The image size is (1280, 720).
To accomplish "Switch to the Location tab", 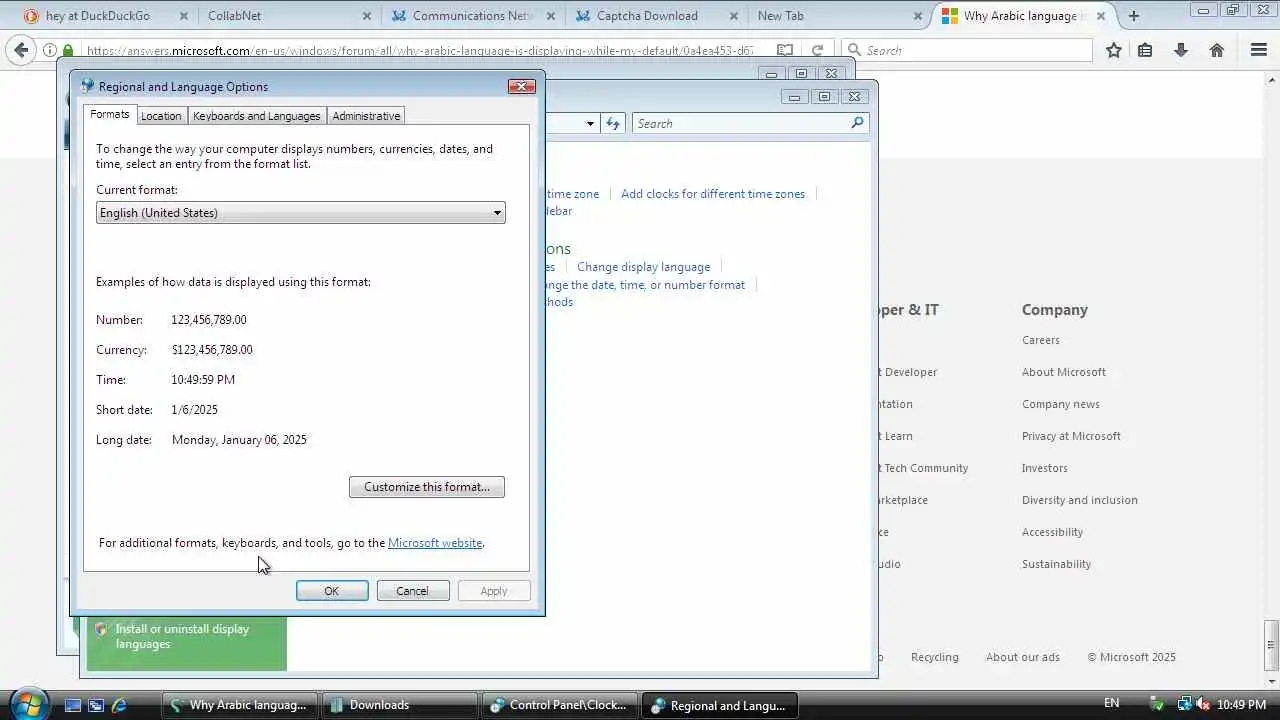I will coord(161,116).
